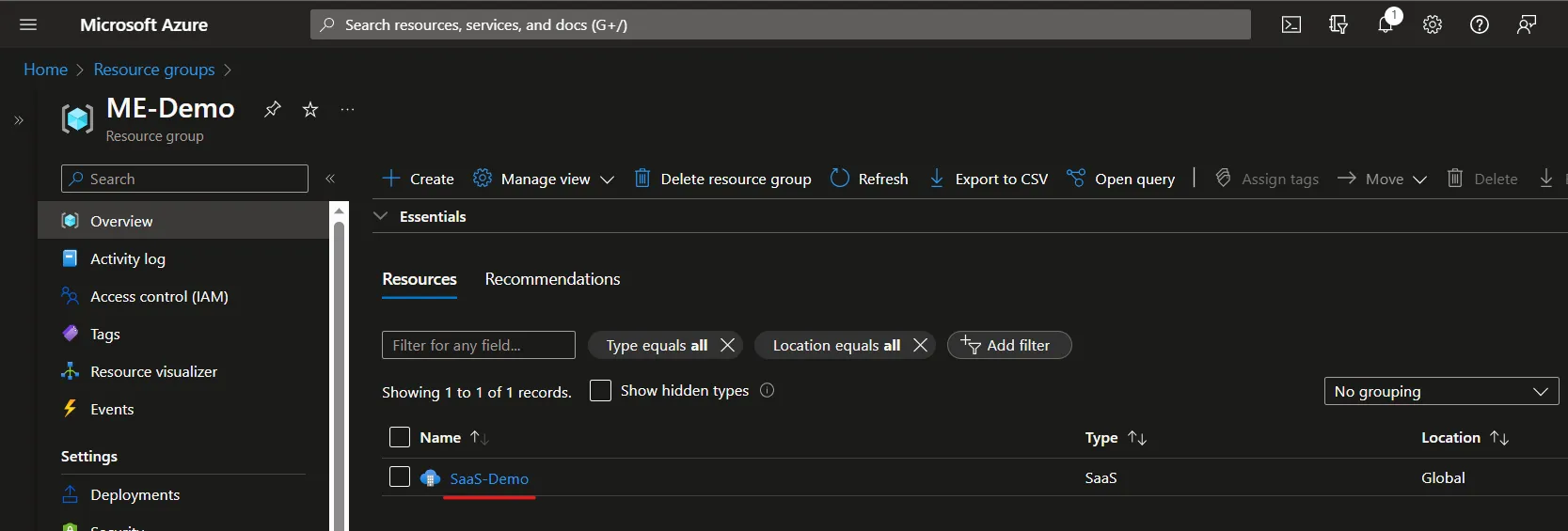Click the side menu scrollbar
The height and width of the screenshot is (531, 1568).
(x=339, y=376)
